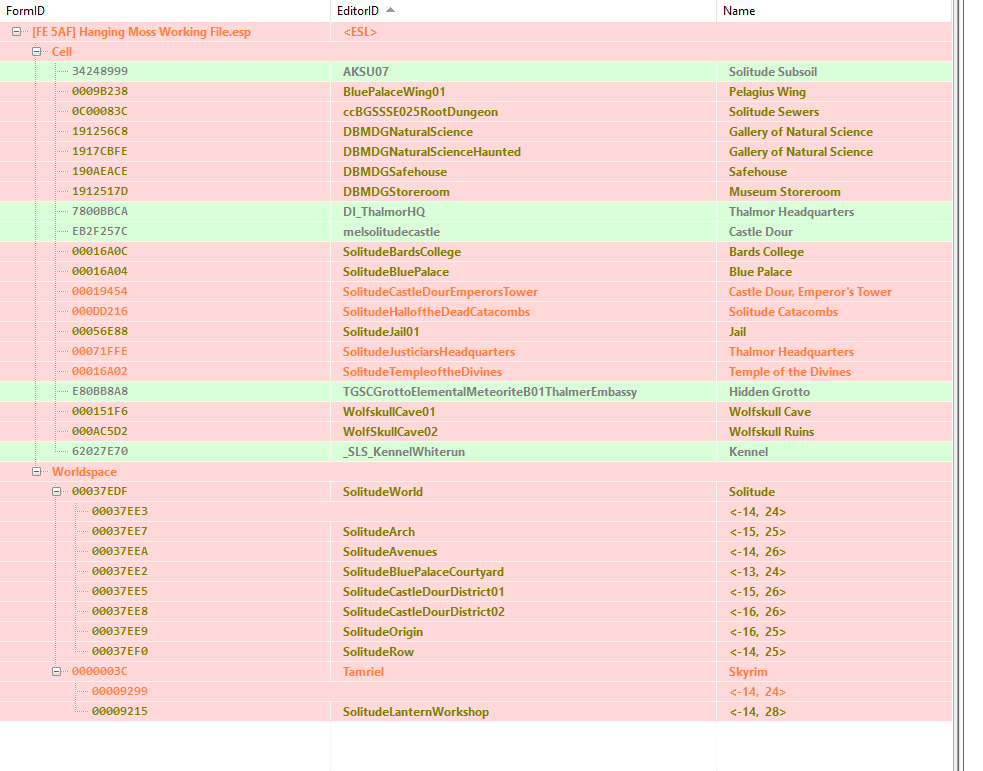Sort by the FormID column header
Viewport: 983px width, 771px height.
point(165,11)
